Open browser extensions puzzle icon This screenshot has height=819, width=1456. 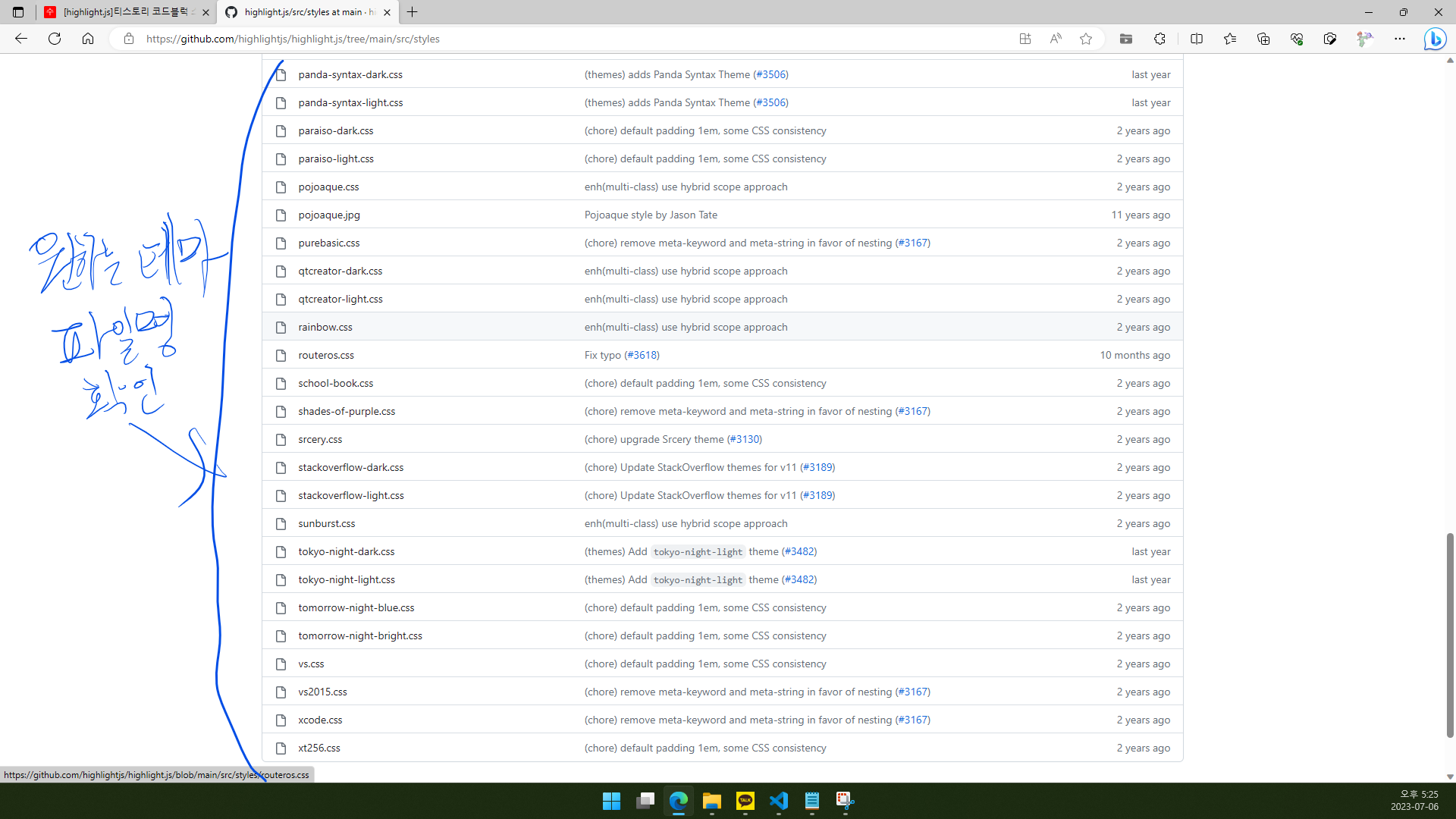(1159, 39)
